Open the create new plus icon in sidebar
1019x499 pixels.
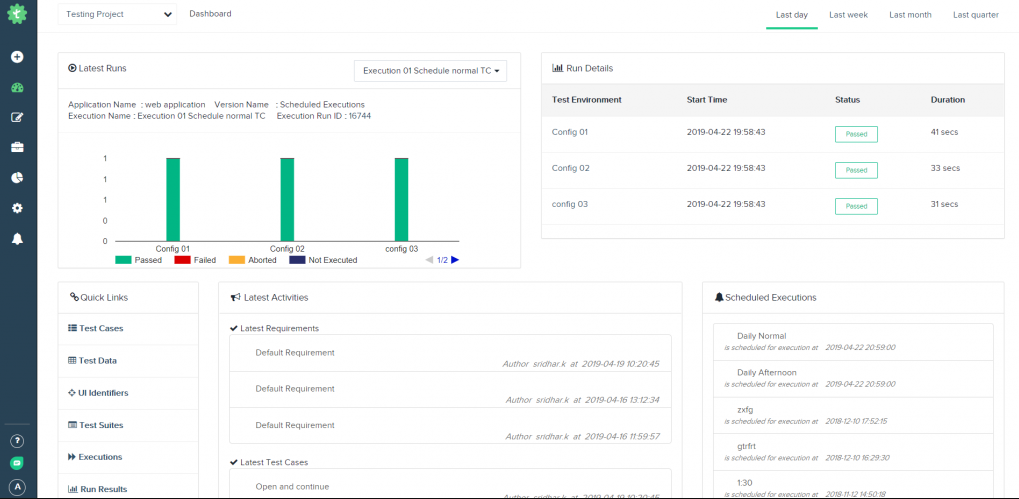pos(18,57)
